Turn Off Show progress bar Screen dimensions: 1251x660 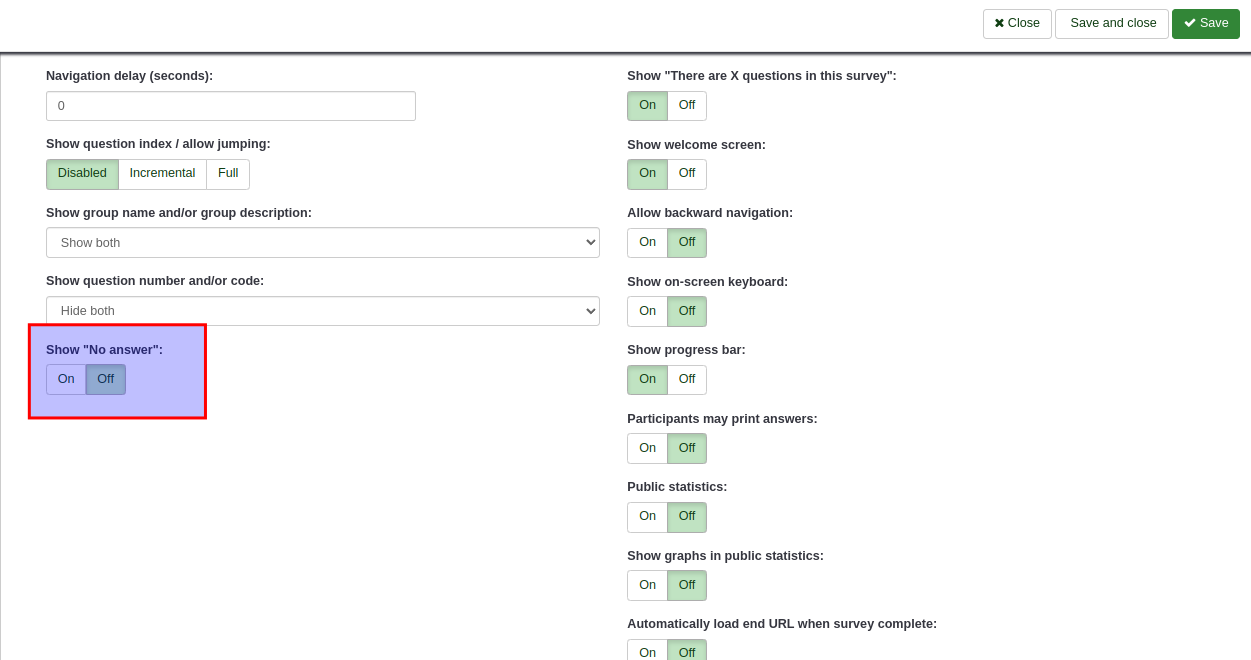[x=687, y=380]
